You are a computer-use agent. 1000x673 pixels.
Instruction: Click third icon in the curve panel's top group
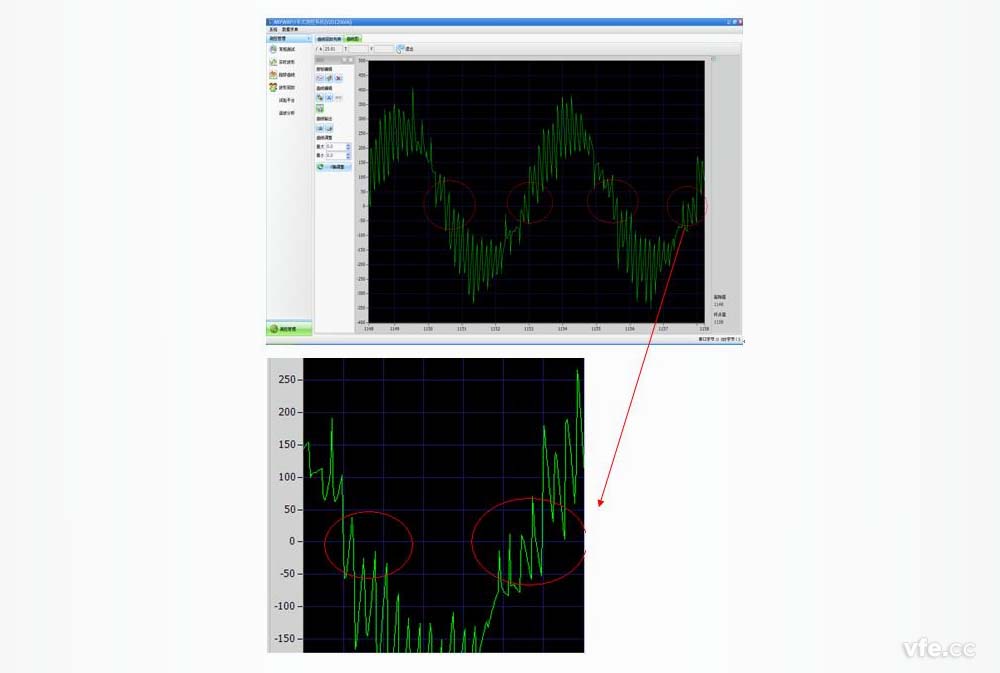click(x=338, y=77)
